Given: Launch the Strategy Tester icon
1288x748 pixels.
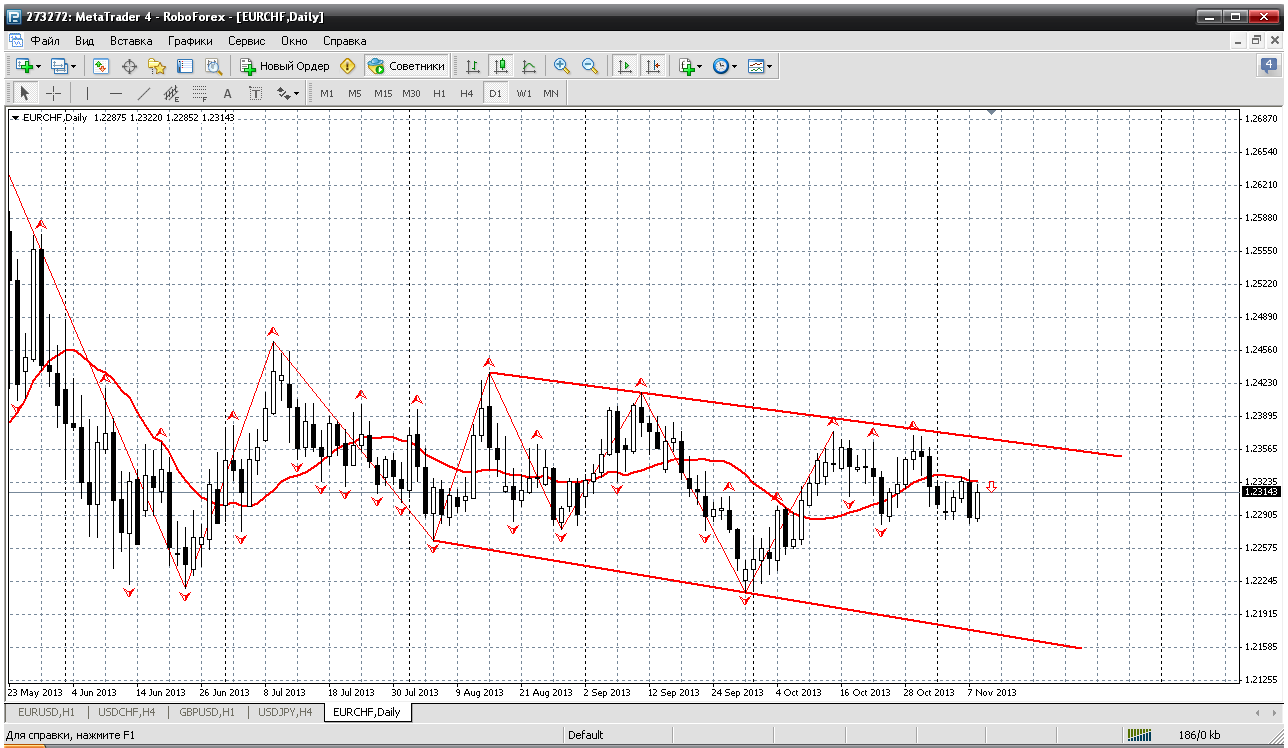Looking at the screenshot, I should tap(213, 66).
